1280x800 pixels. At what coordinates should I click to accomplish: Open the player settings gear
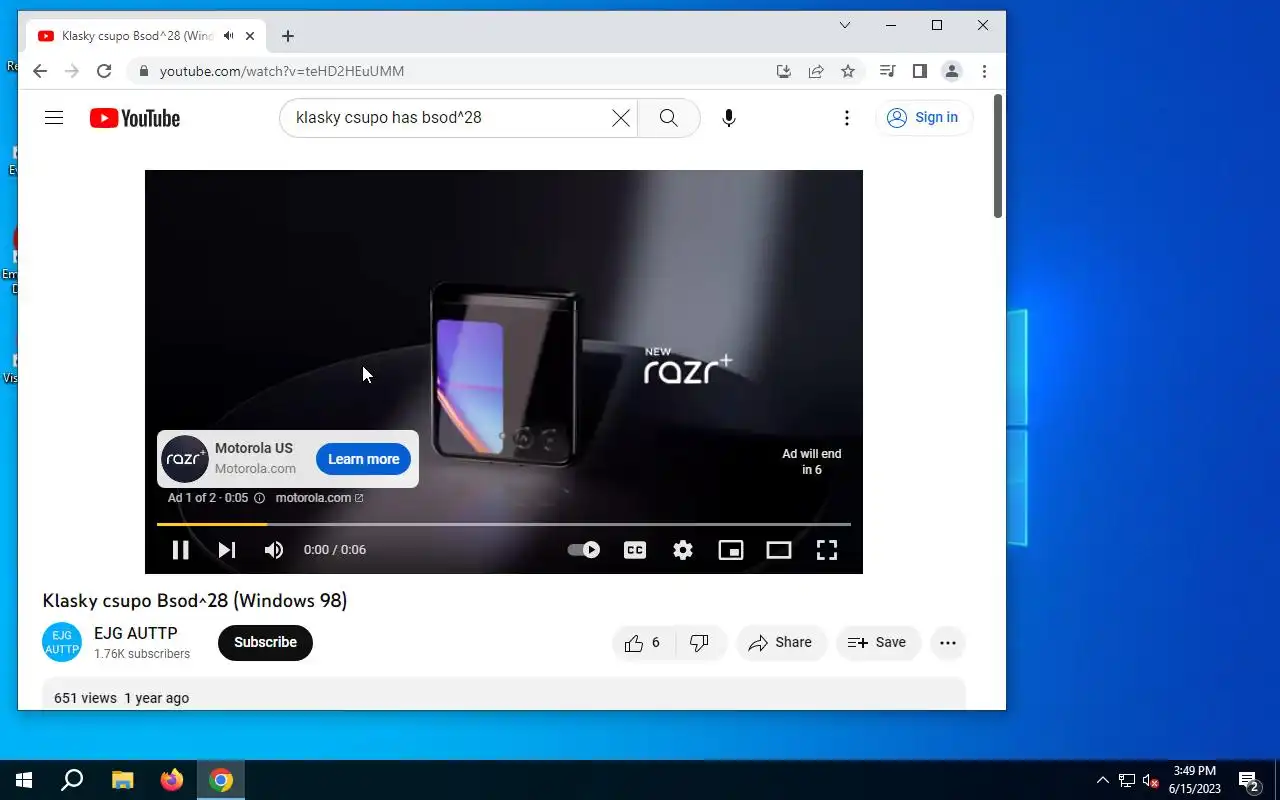[683, 549]
